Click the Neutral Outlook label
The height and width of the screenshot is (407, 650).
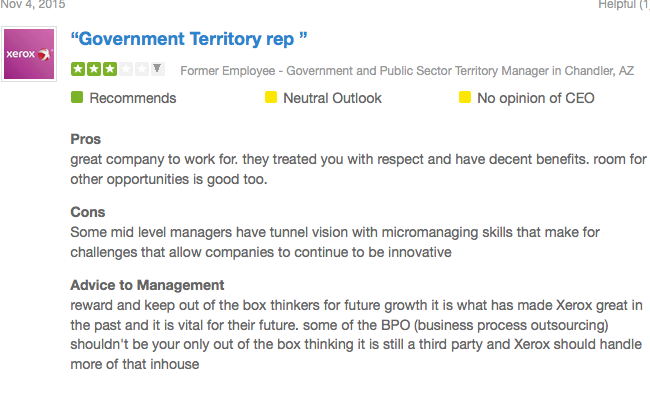pos(332,98)
